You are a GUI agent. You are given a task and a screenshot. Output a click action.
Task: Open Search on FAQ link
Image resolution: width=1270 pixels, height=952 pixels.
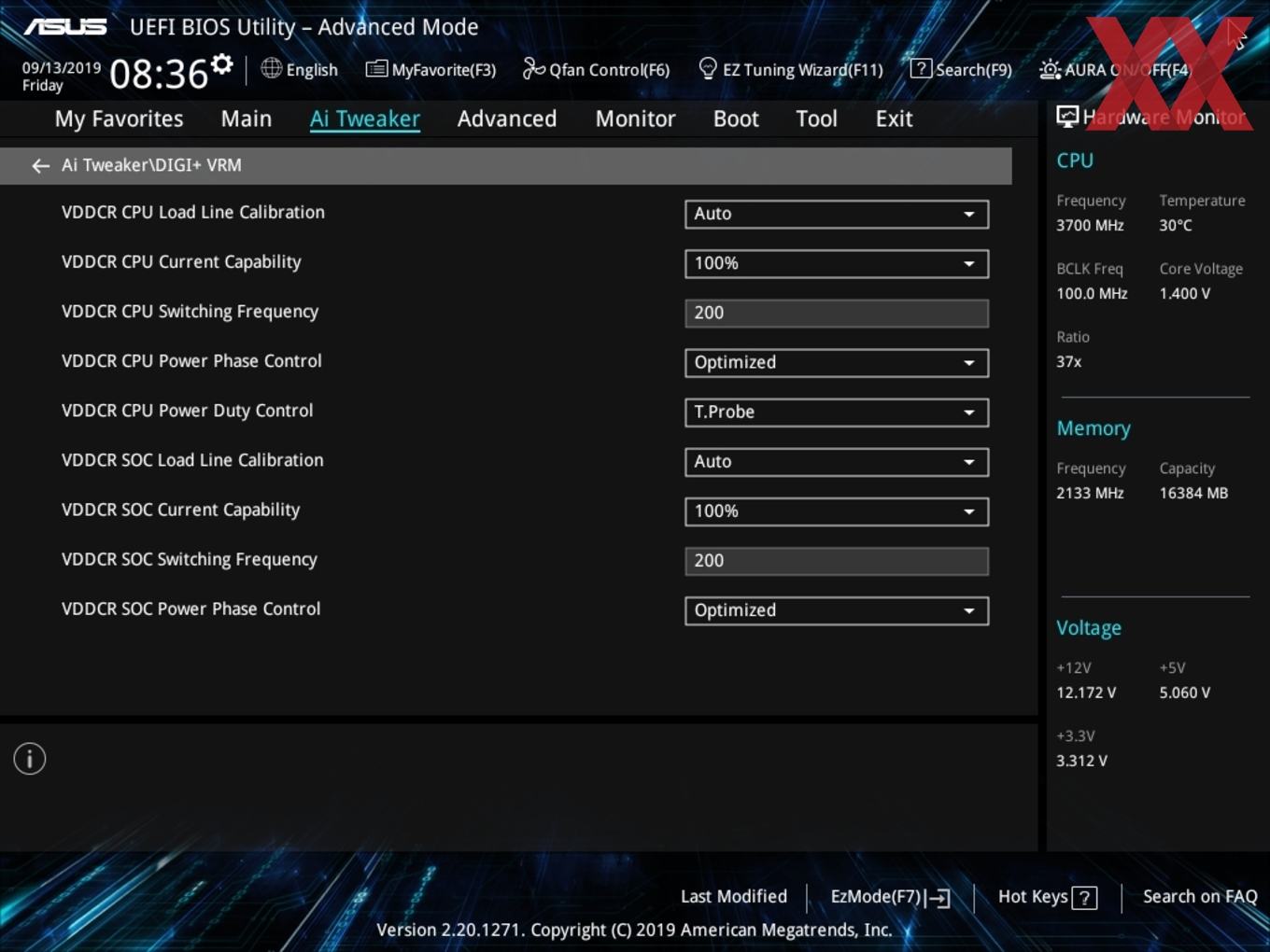coord(1200,896)
